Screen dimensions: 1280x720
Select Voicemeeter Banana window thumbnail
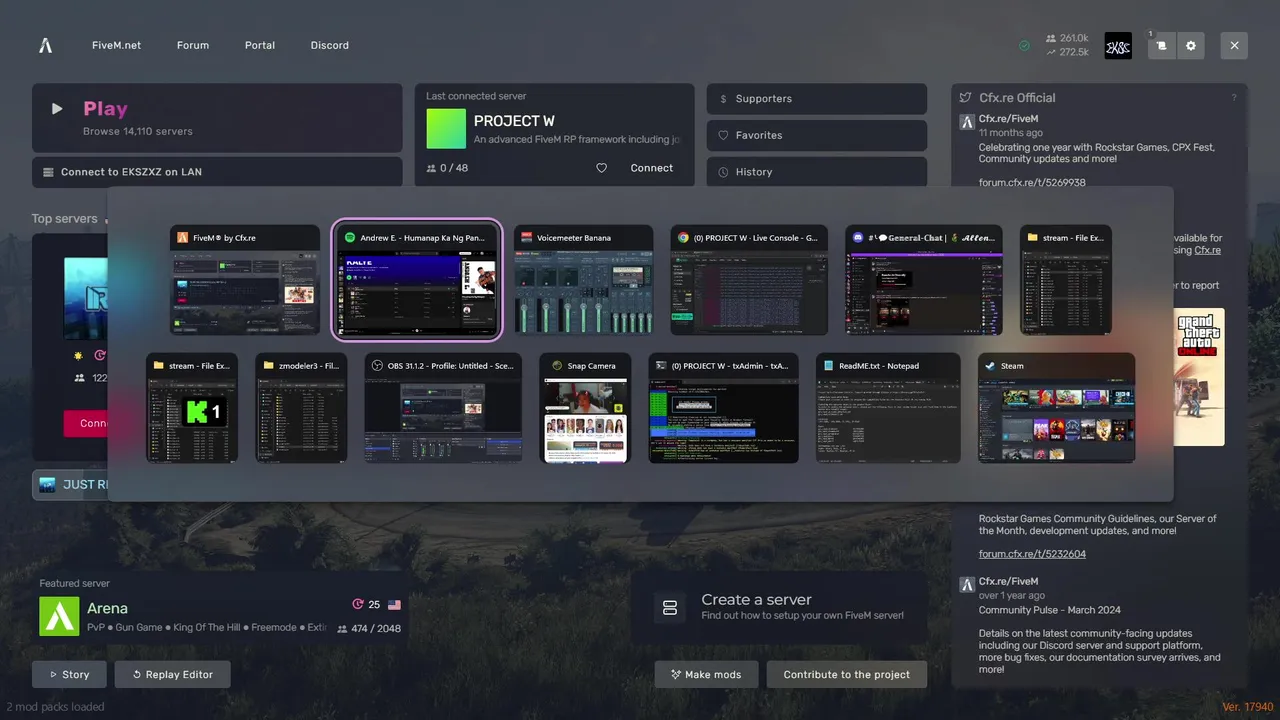[583, 280]
